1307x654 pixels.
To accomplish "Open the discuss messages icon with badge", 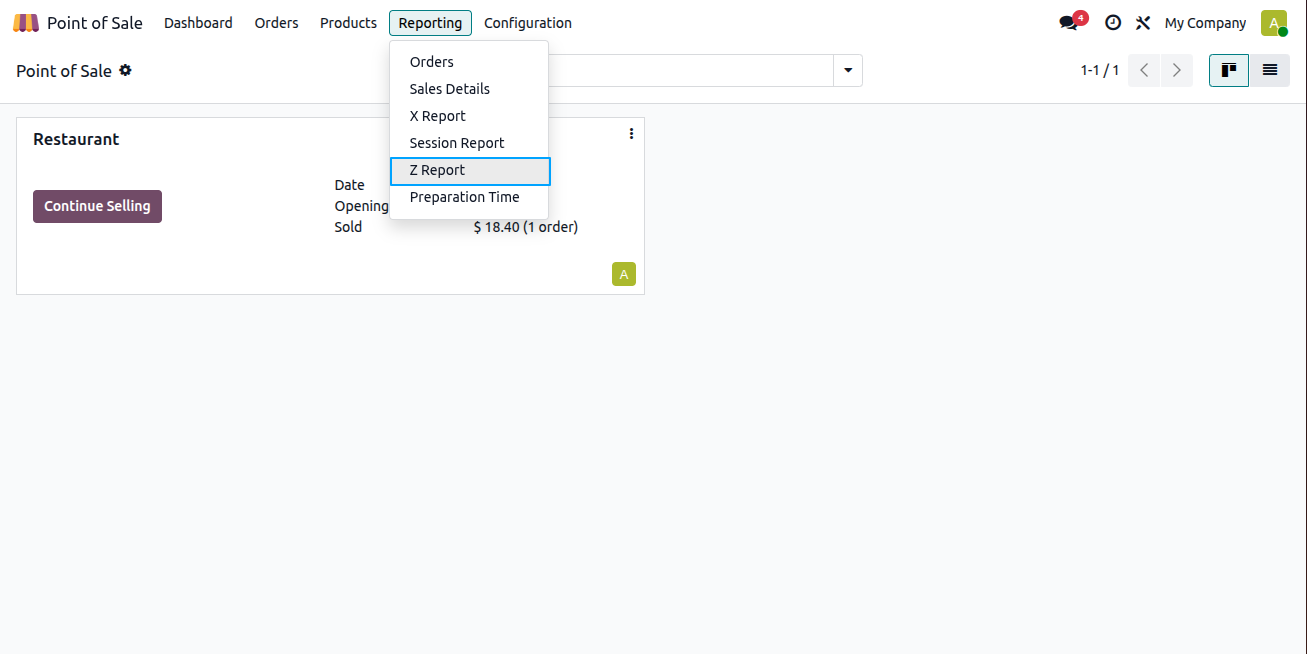I will pyautogui.click(x=1072, y=22).
